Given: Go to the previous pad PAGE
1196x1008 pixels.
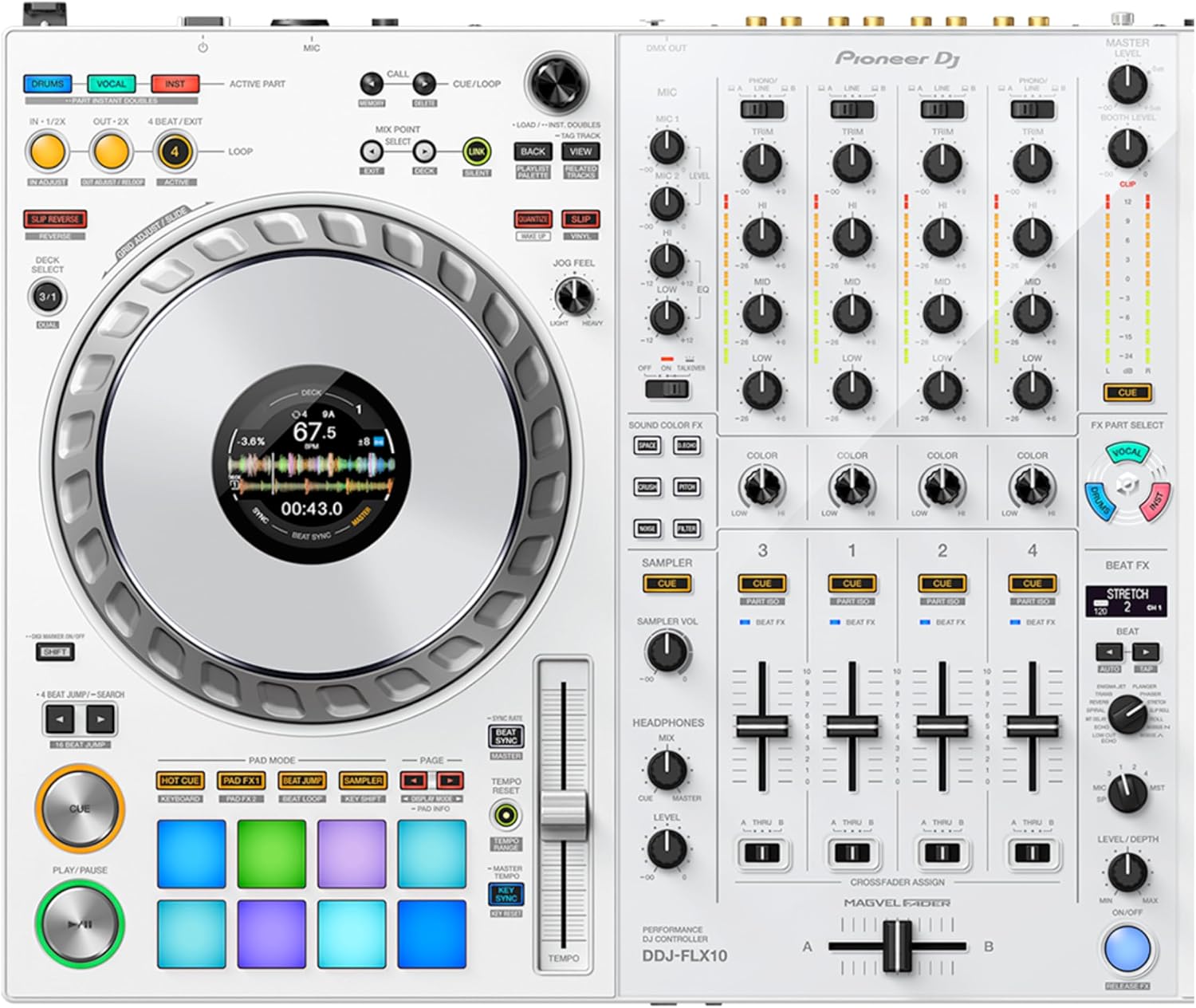Looking at the screenshot, I should (413, 781).
